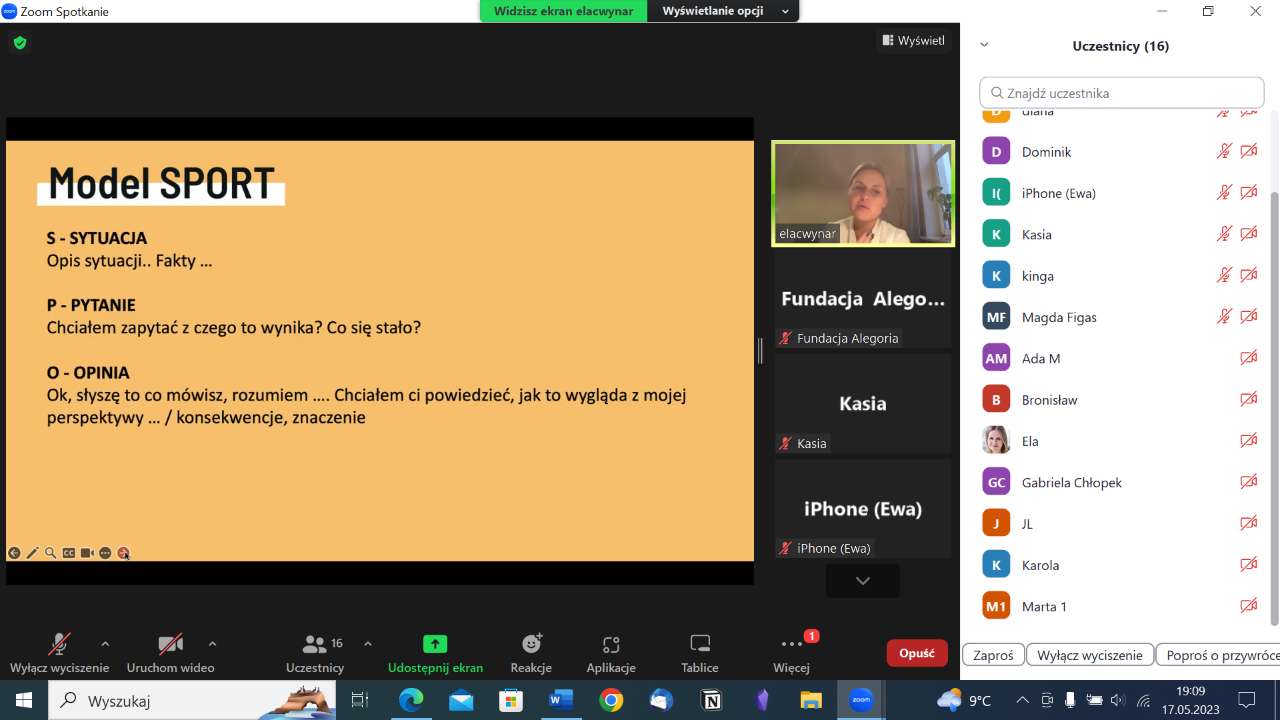Image resolution: width=1280 pixels, height=720 pixels.
Task: Open the Reakcje emoji icon
Action: coord(531,644)
